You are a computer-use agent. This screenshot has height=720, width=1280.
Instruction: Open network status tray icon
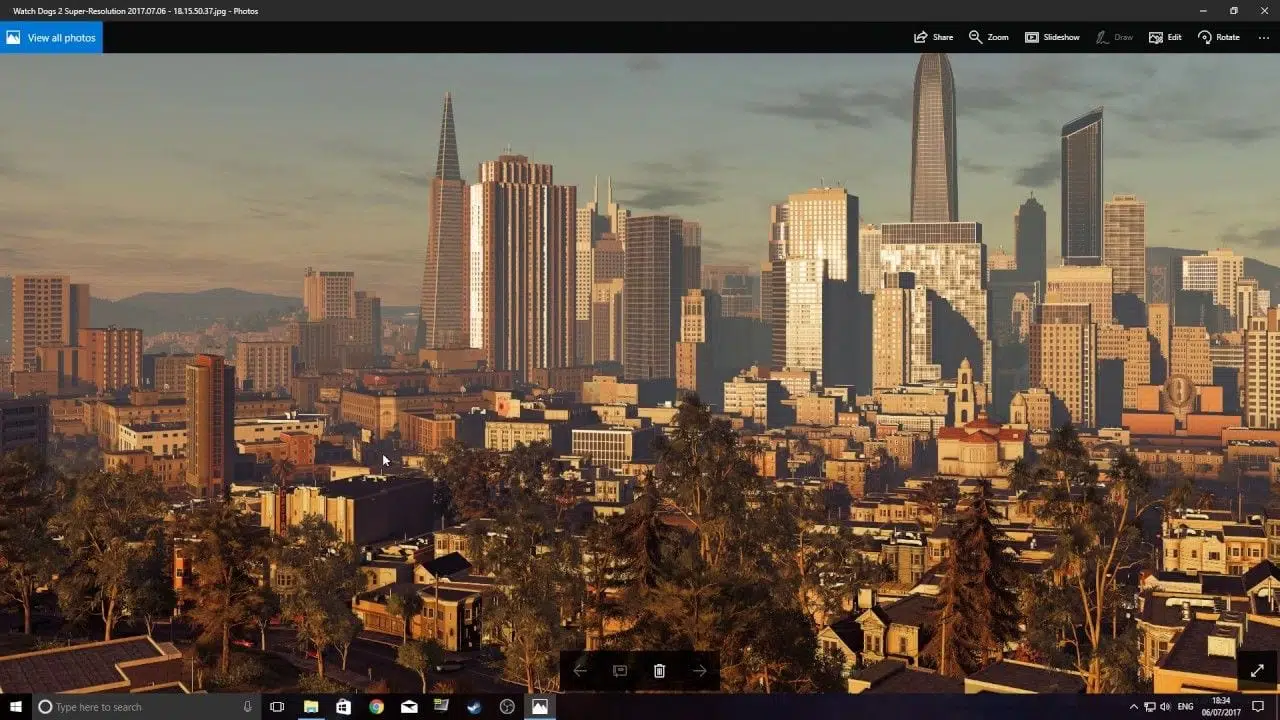tap(1150, 707)
